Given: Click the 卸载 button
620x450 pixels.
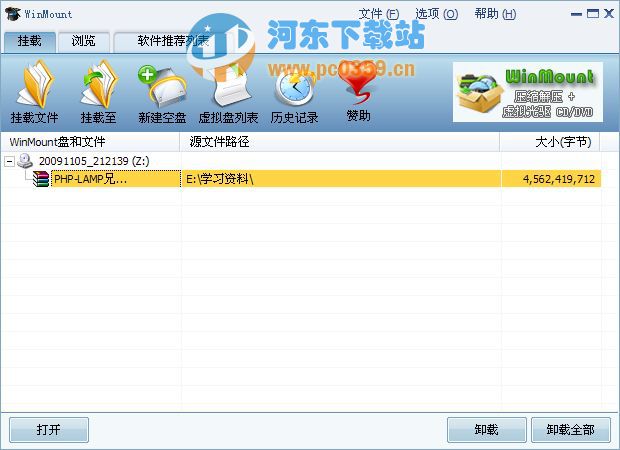Looking at the screenshot, I should coord(486,429).
